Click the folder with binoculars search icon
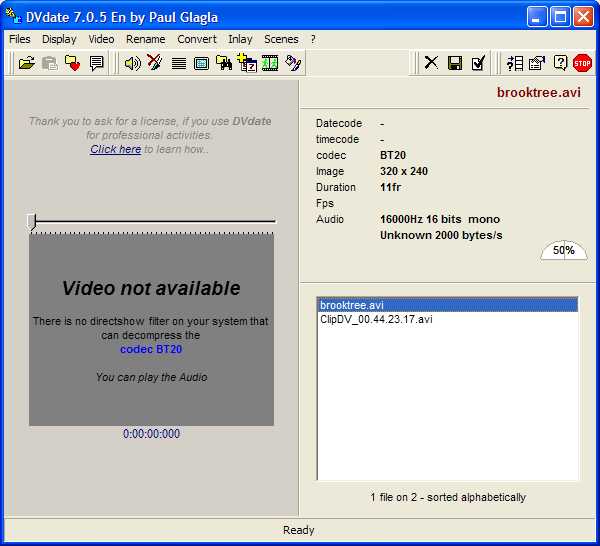 pyautogui.click(x=224, y=63)
